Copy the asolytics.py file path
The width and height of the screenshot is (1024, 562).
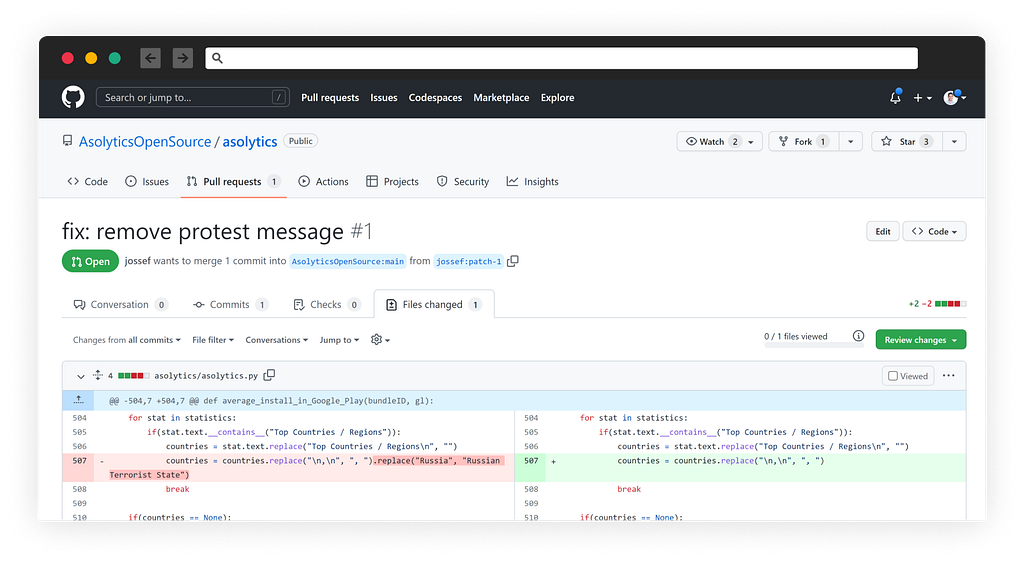pos(269,375)
